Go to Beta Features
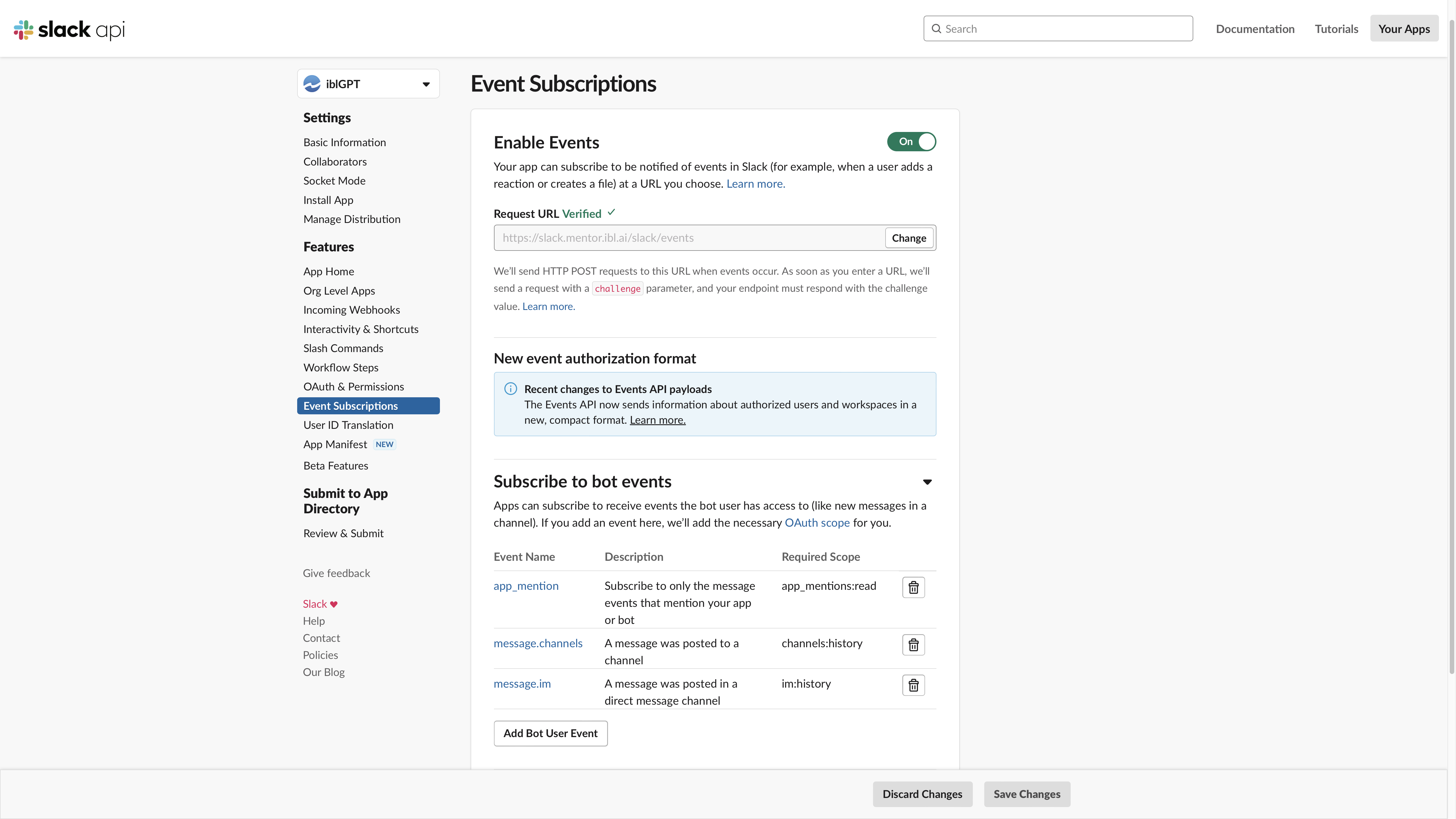 point(335,466)
